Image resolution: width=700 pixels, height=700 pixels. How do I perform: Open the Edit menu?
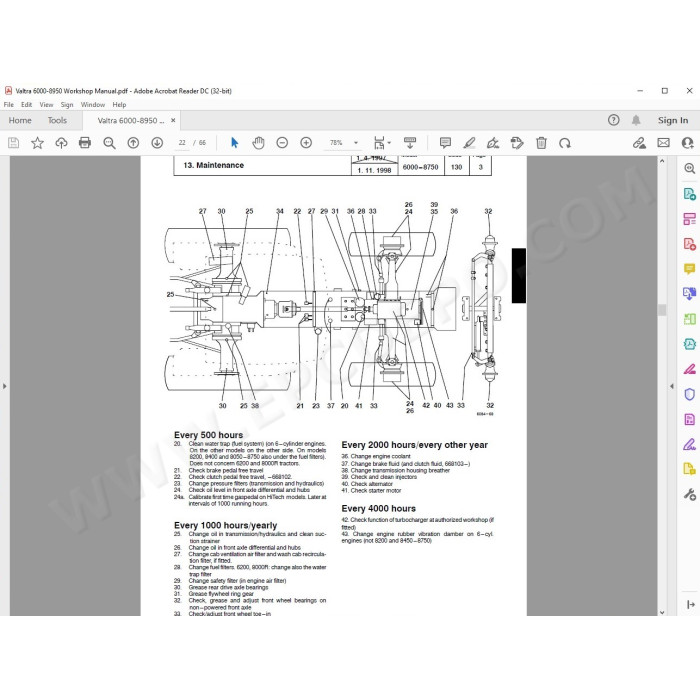tap(26, 104)
